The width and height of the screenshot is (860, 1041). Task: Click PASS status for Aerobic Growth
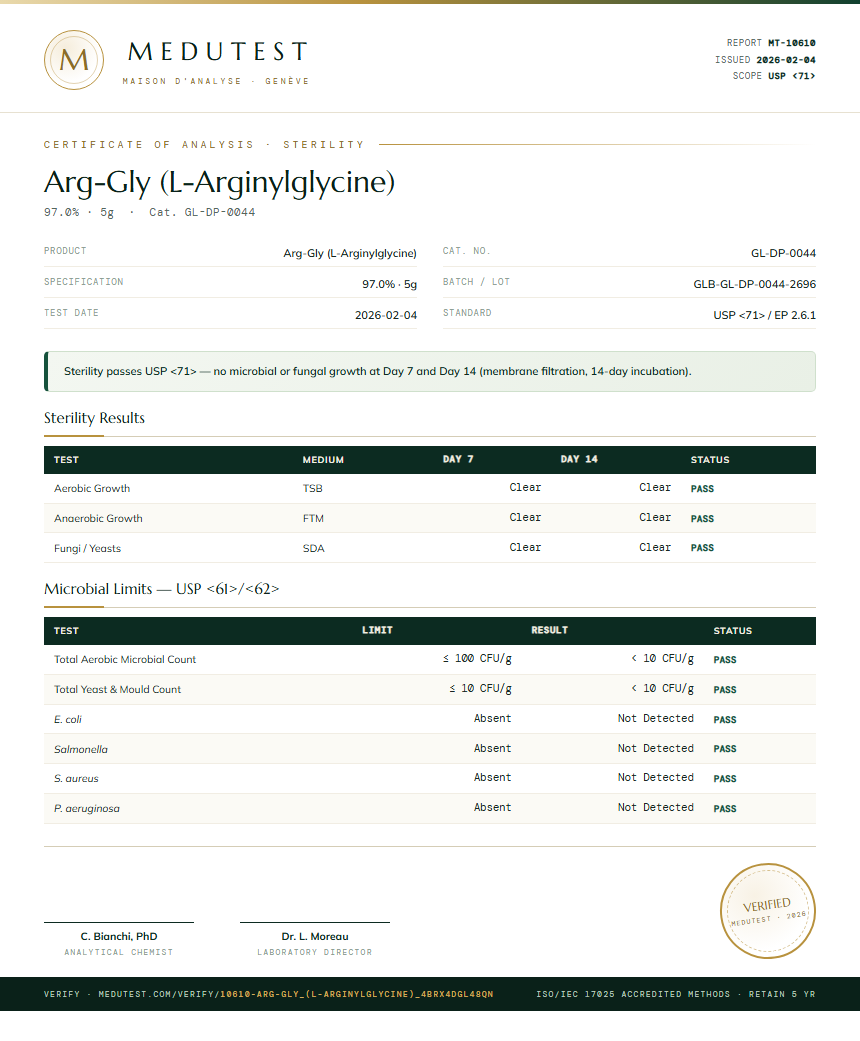point(702,489)
